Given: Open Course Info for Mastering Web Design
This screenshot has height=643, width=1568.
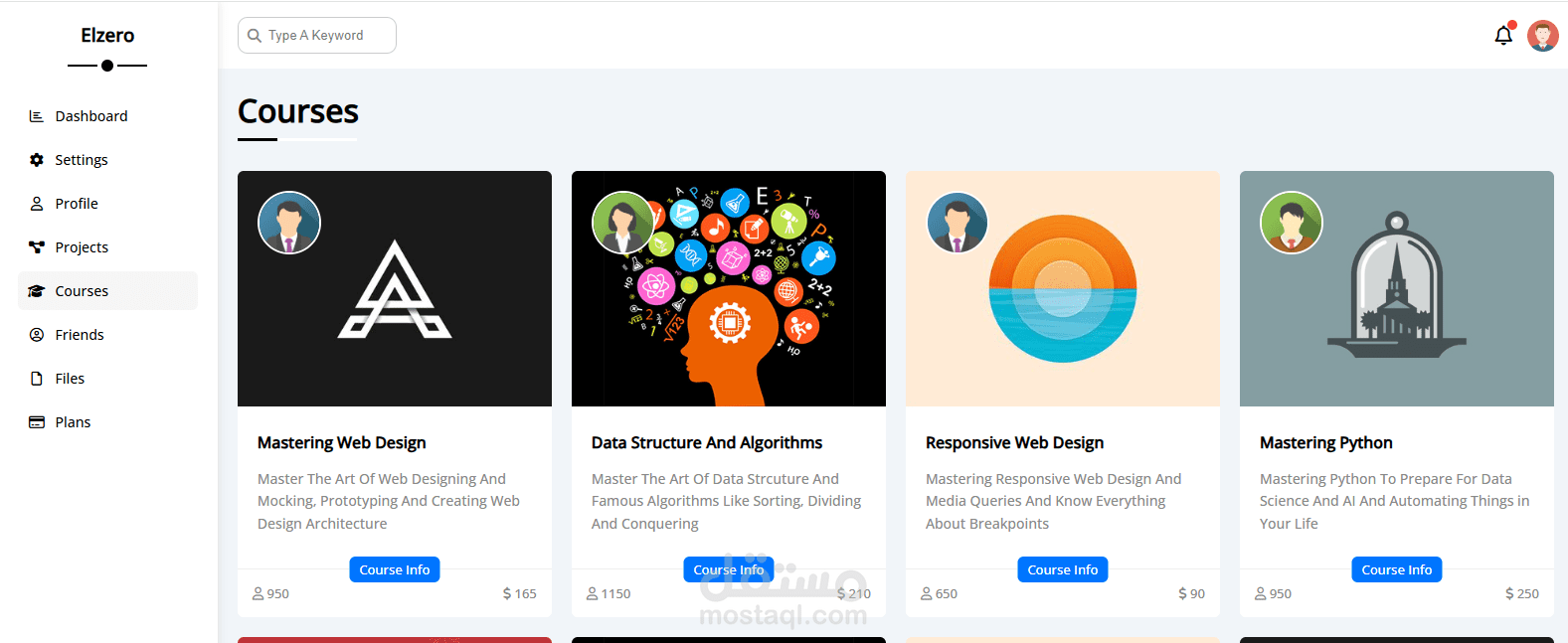Looking at the screenshot, I should tap(395, 569).
